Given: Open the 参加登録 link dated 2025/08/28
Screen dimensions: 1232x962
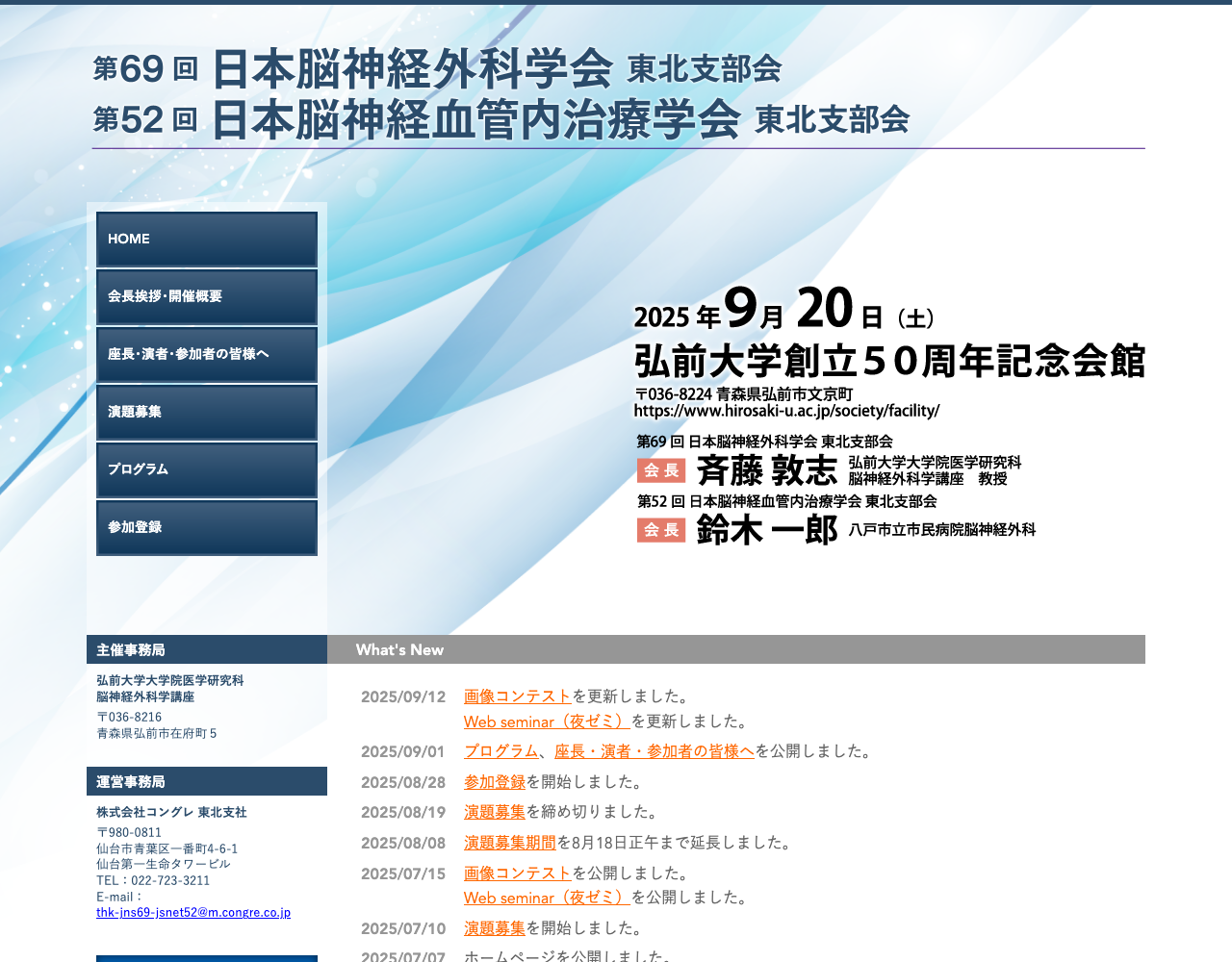Looking at the screenshot, I should pos(494,782).
